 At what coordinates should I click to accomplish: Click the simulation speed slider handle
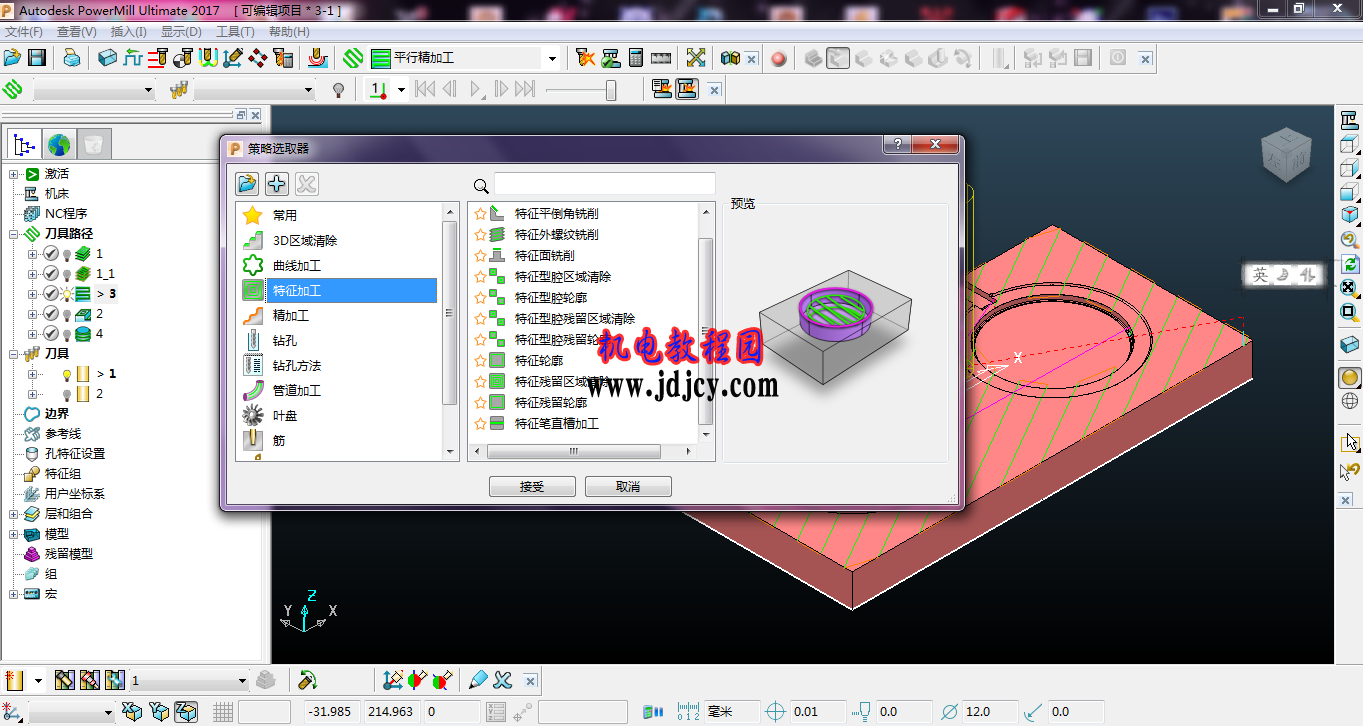(x=611, y=90)
